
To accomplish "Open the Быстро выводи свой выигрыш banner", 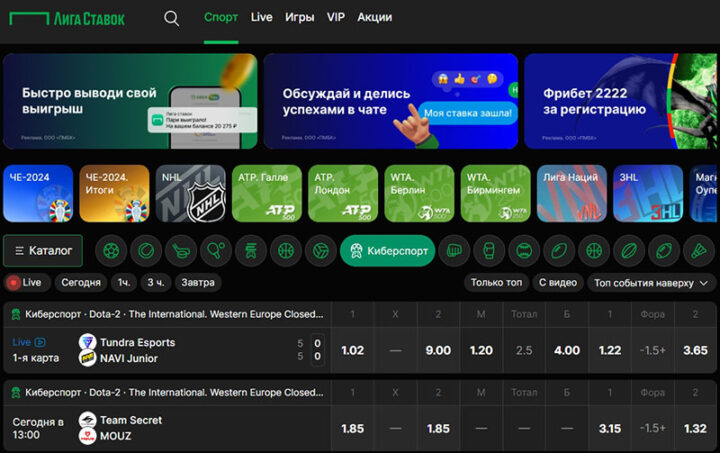I will (x=130, y=101).
